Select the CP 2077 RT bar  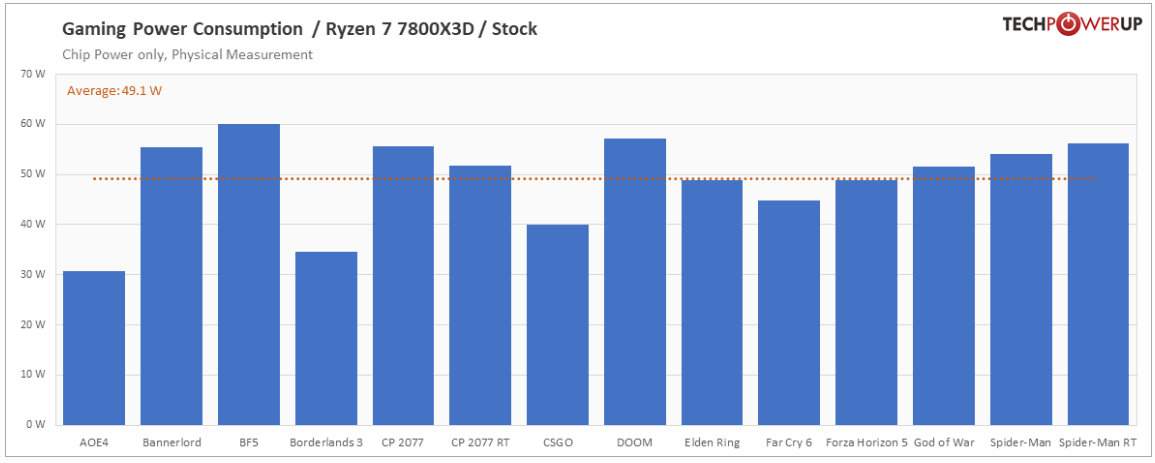point(480,295)
